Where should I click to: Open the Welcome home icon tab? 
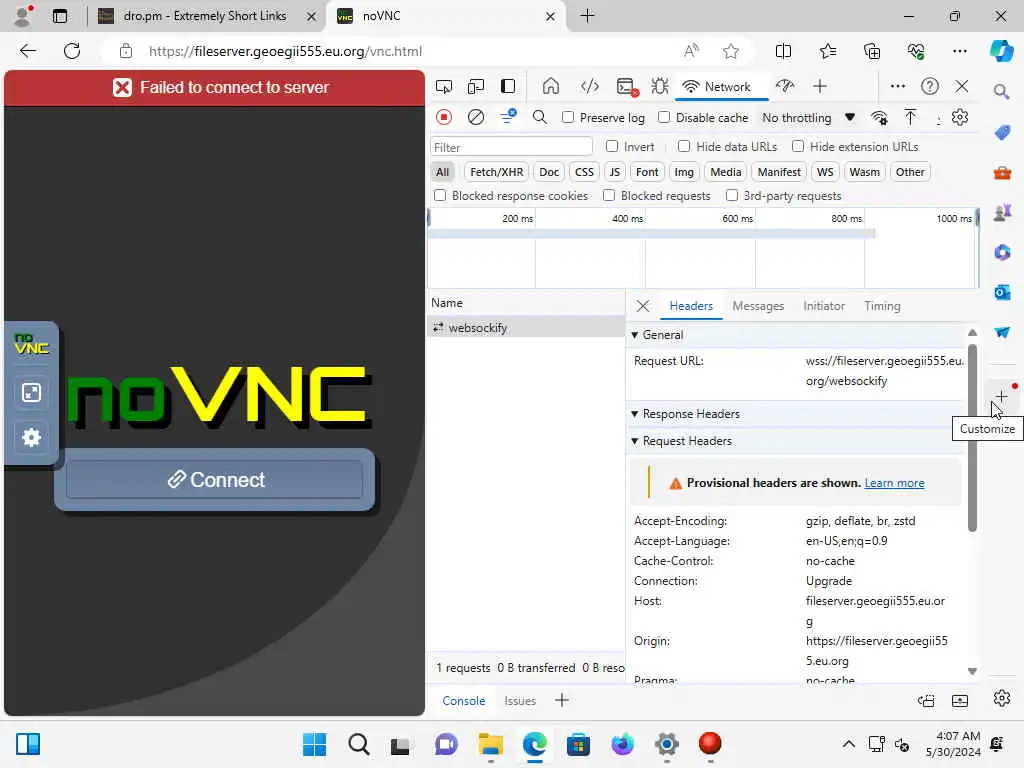tap(551, 86)
